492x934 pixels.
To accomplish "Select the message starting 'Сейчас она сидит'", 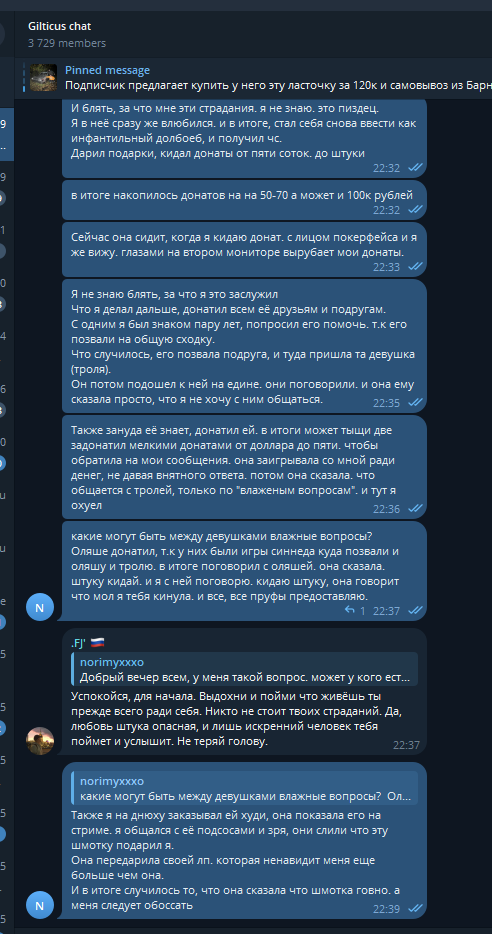I will [x=244, y=250].
